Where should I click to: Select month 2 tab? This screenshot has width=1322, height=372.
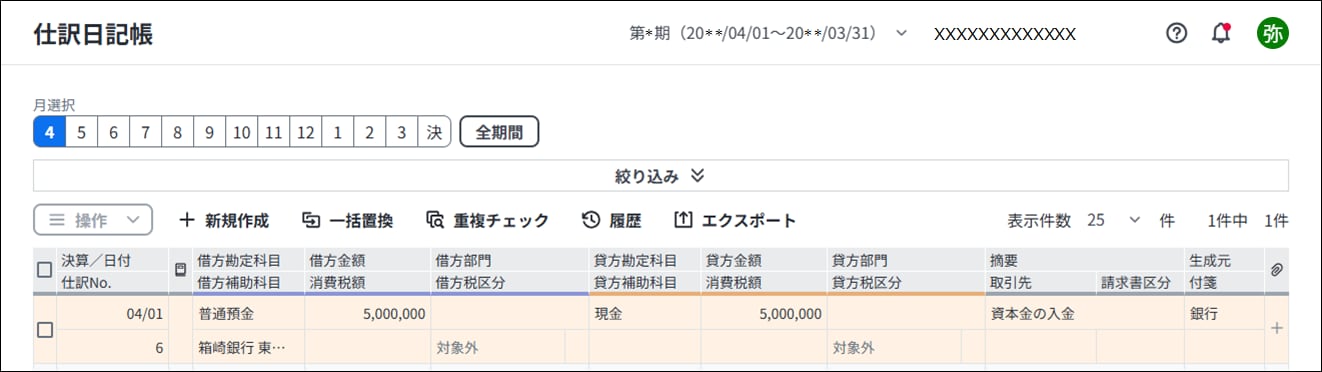(369, 132)
